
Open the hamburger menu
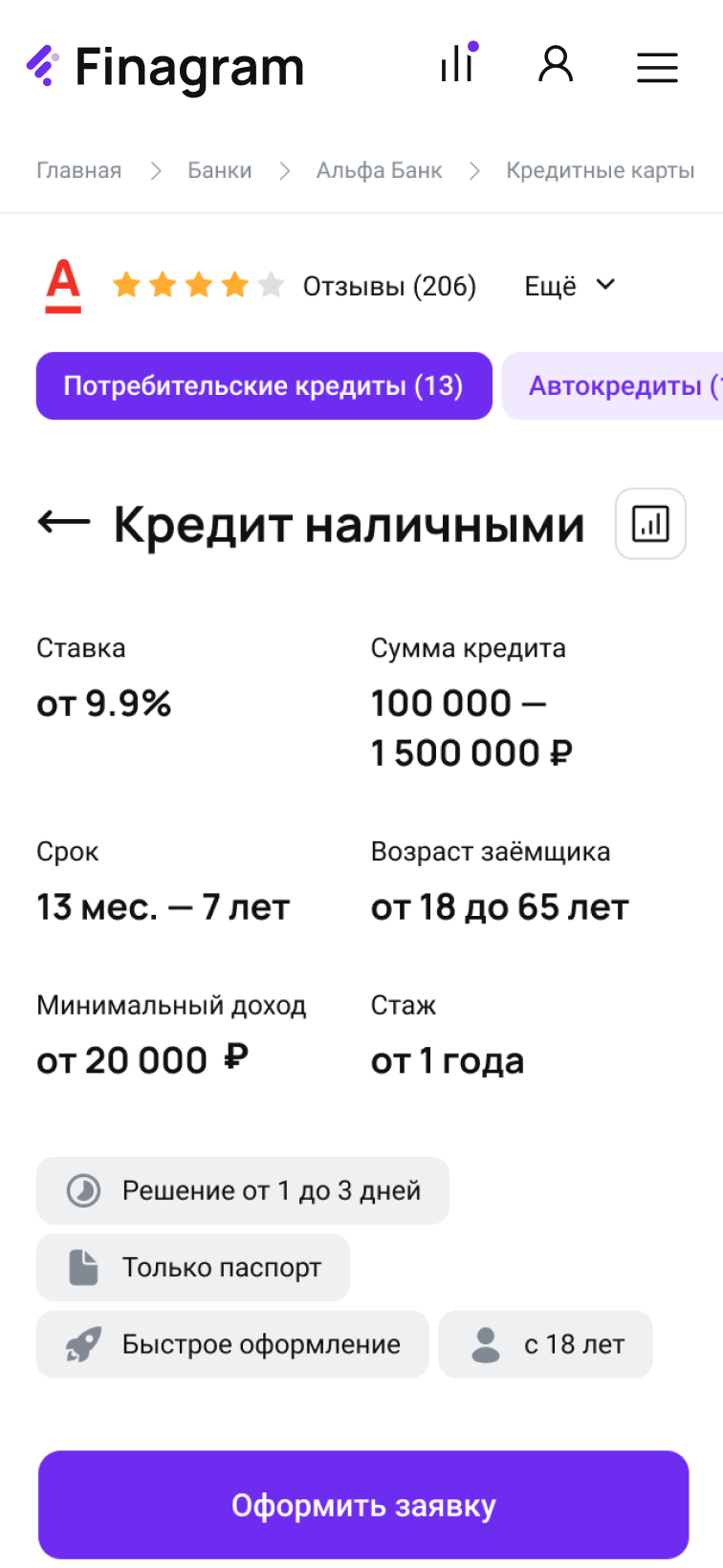click(657, 67)
